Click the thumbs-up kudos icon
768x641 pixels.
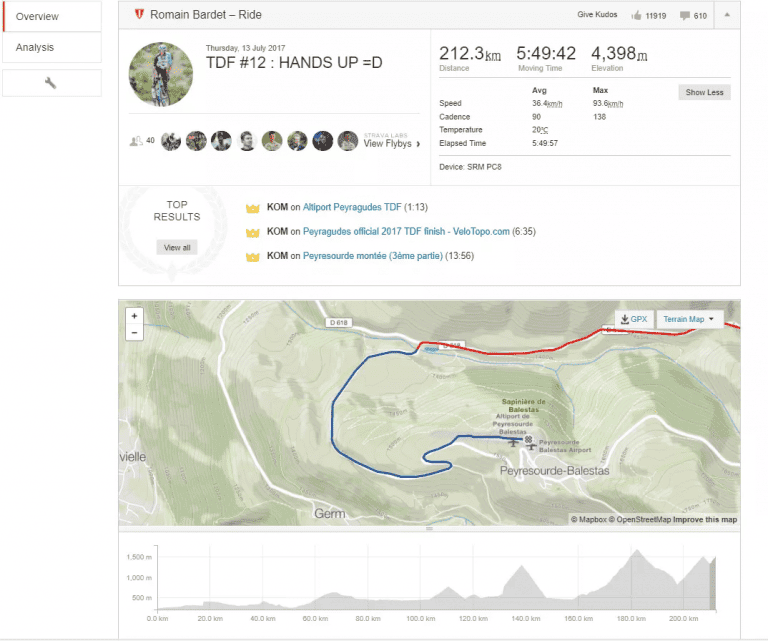[637, 16]
